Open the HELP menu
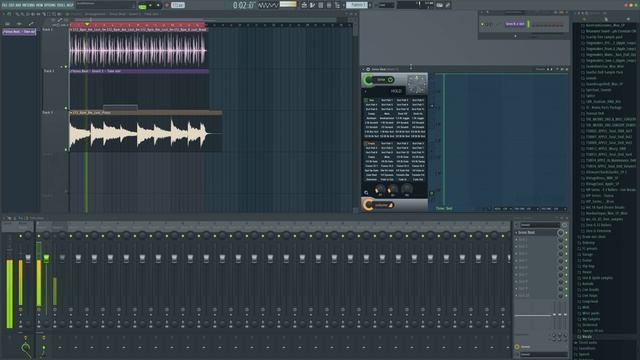The image size is (640, 360). 70,5
